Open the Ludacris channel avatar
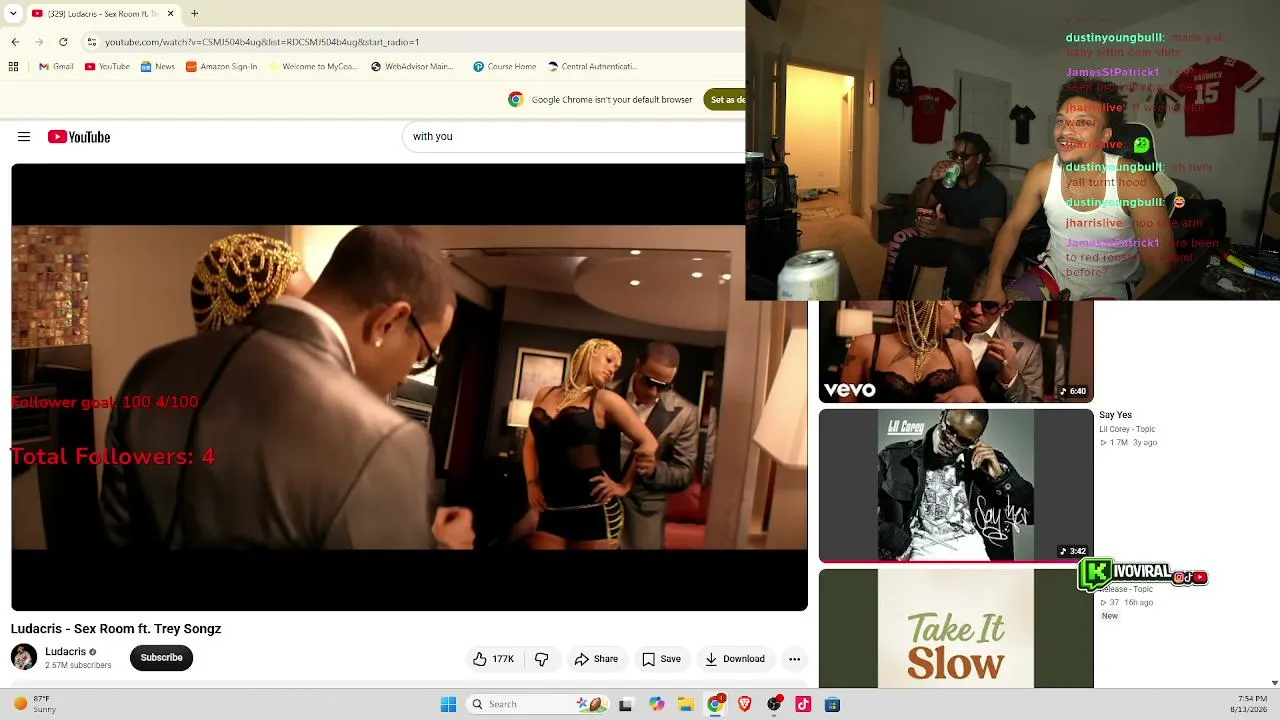 [x=24, y=657]
